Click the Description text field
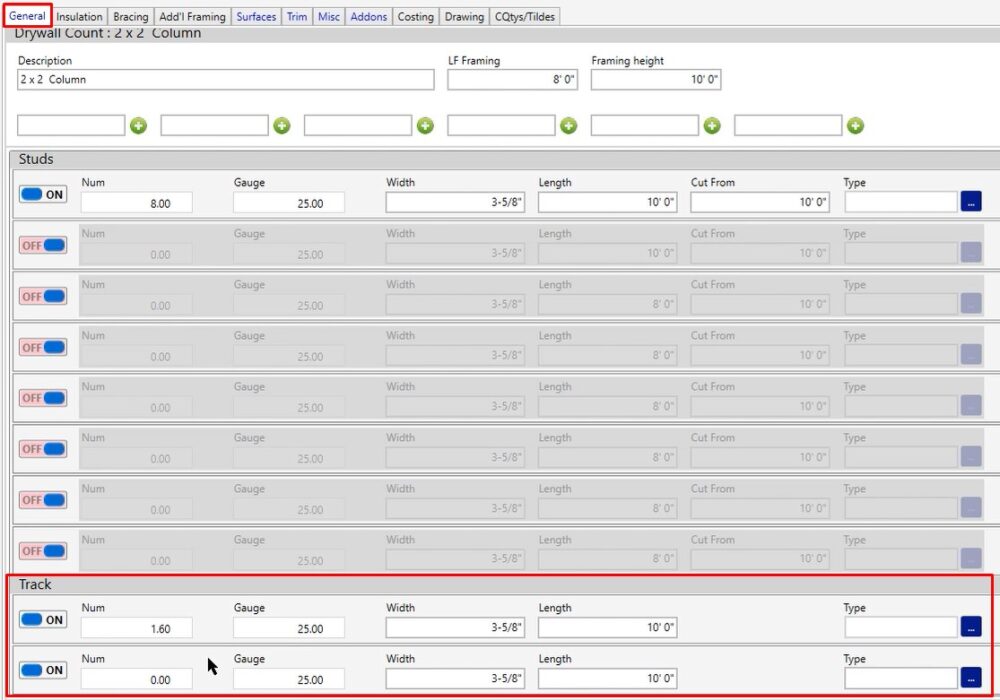 226,80
